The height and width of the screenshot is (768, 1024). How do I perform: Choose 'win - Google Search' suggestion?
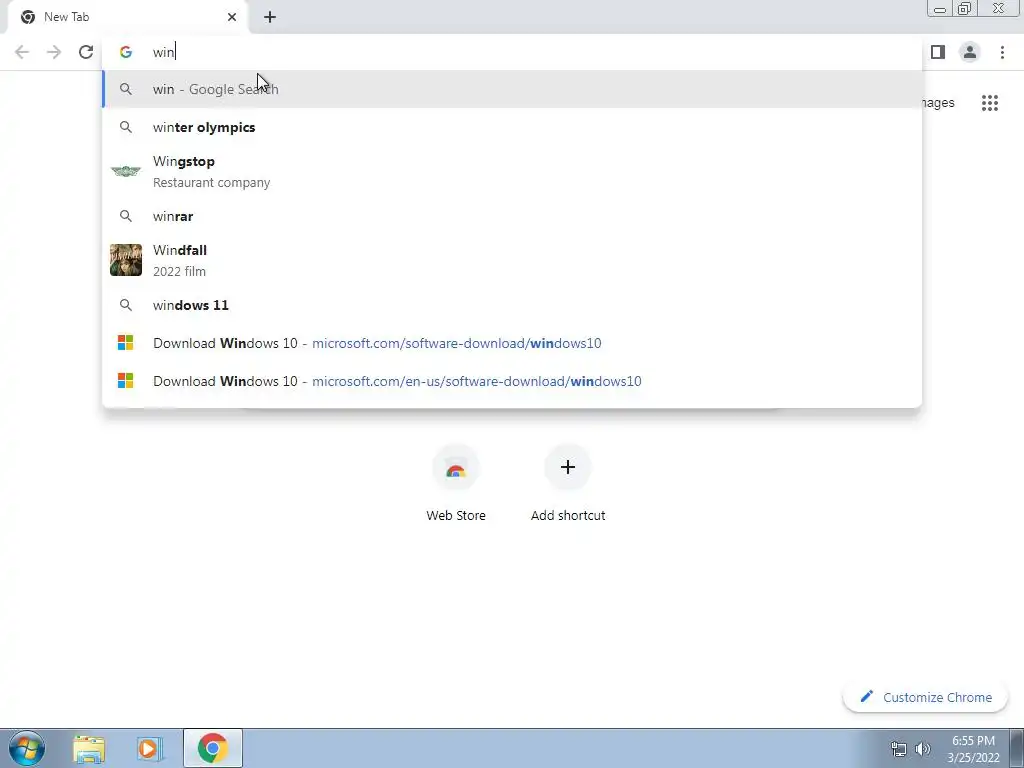[x=512, y=89]
